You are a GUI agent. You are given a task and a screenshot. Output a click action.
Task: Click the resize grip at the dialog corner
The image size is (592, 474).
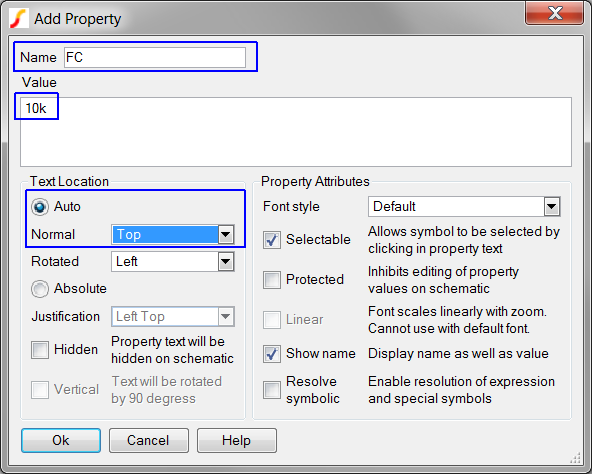tap(575, 458)
